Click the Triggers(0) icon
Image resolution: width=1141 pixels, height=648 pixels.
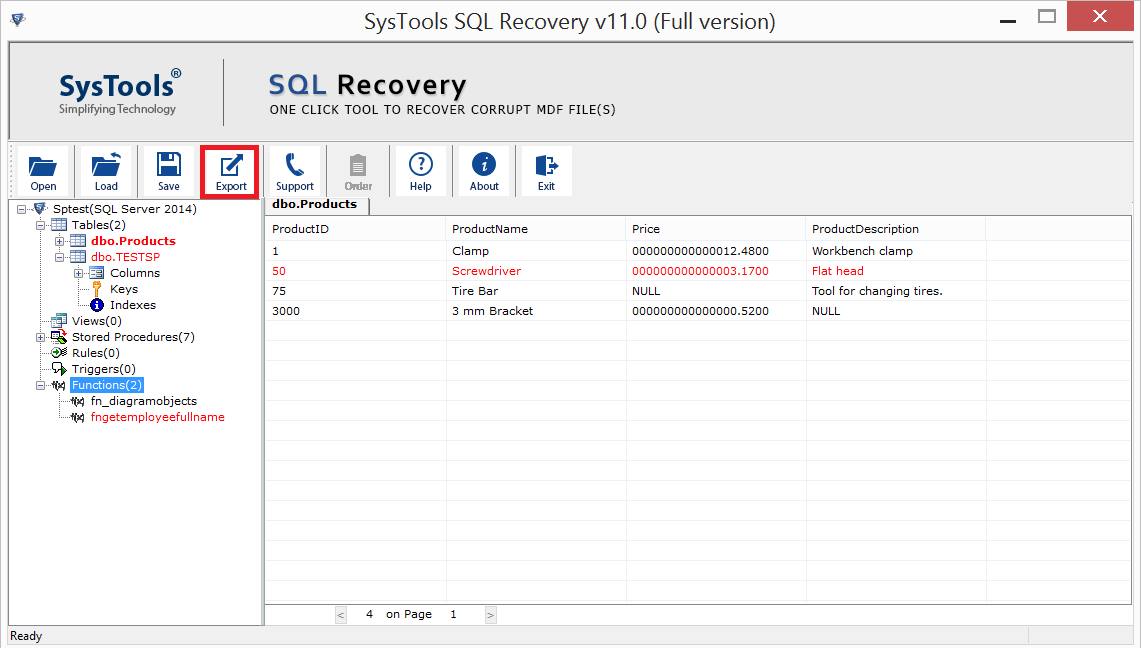tap(59, 369)
